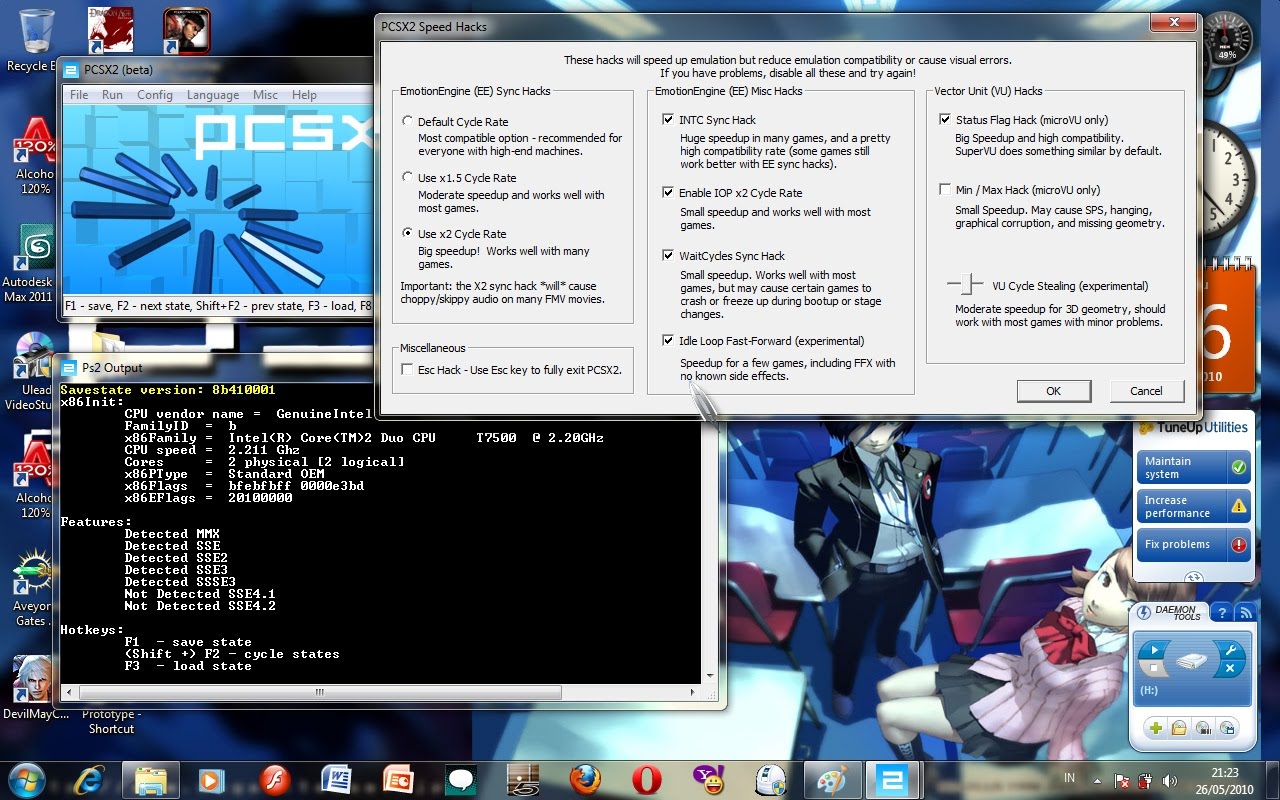This screenshot has height=800, width=1280.
Task: Click the DAEMON Tools add drive plus icon
Action: point(1156,727)
